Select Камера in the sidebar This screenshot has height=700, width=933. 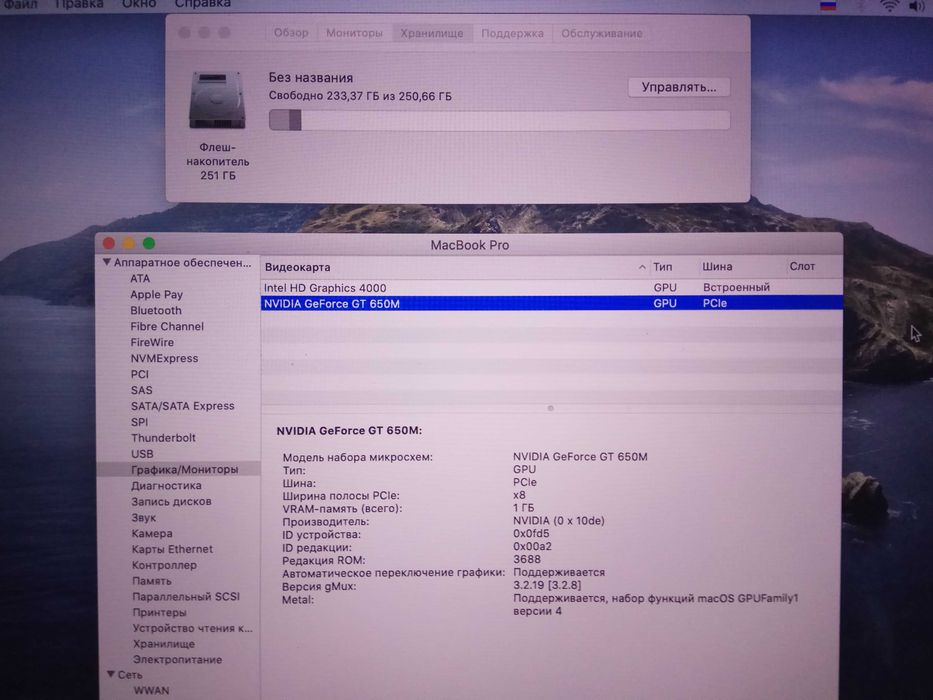pyautogui.click(x=152, y=533)
